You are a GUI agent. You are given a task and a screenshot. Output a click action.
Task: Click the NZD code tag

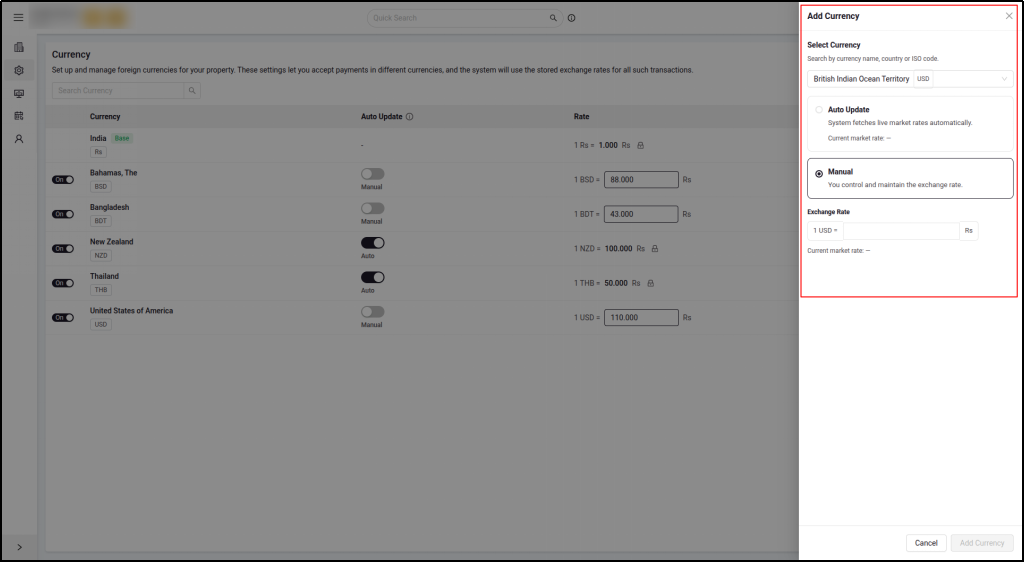(101, 256)
